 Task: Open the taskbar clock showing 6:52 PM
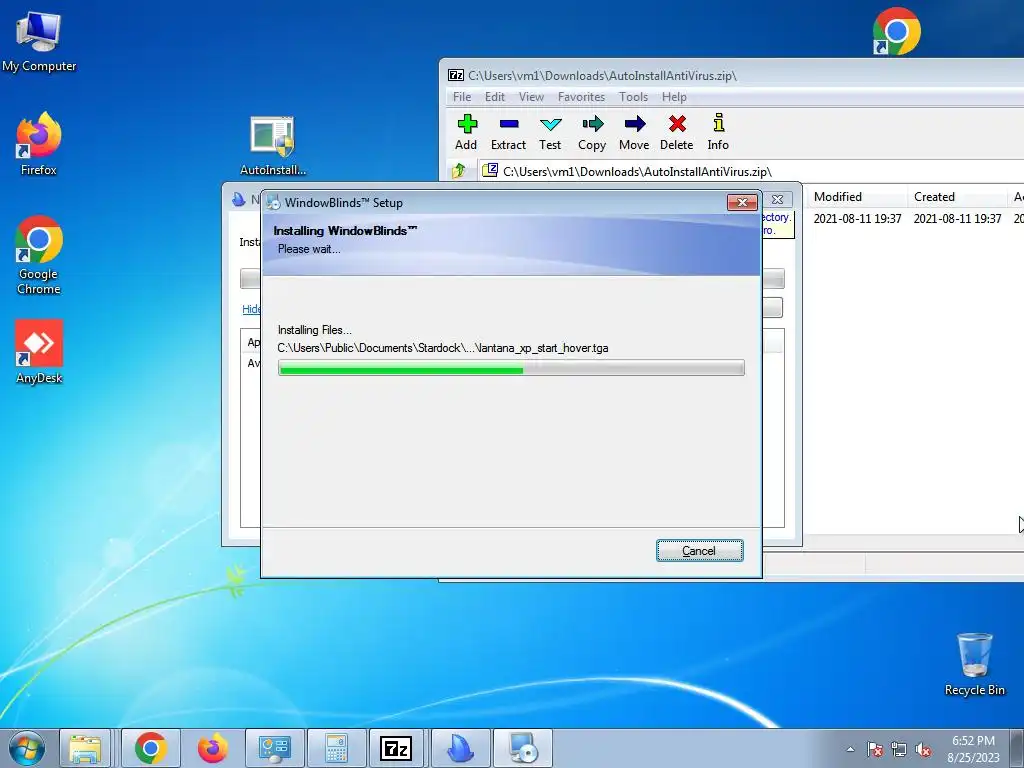click(x=973, y=749)
